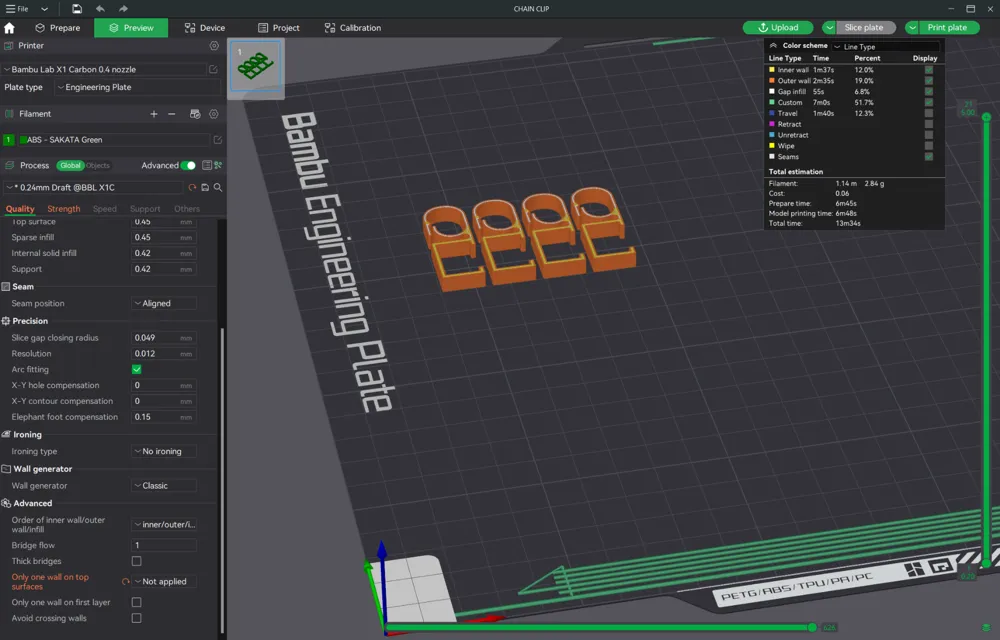This screenshot has height=640, width=1000.
Task: Click the Upload button
Action: point(778,27)
